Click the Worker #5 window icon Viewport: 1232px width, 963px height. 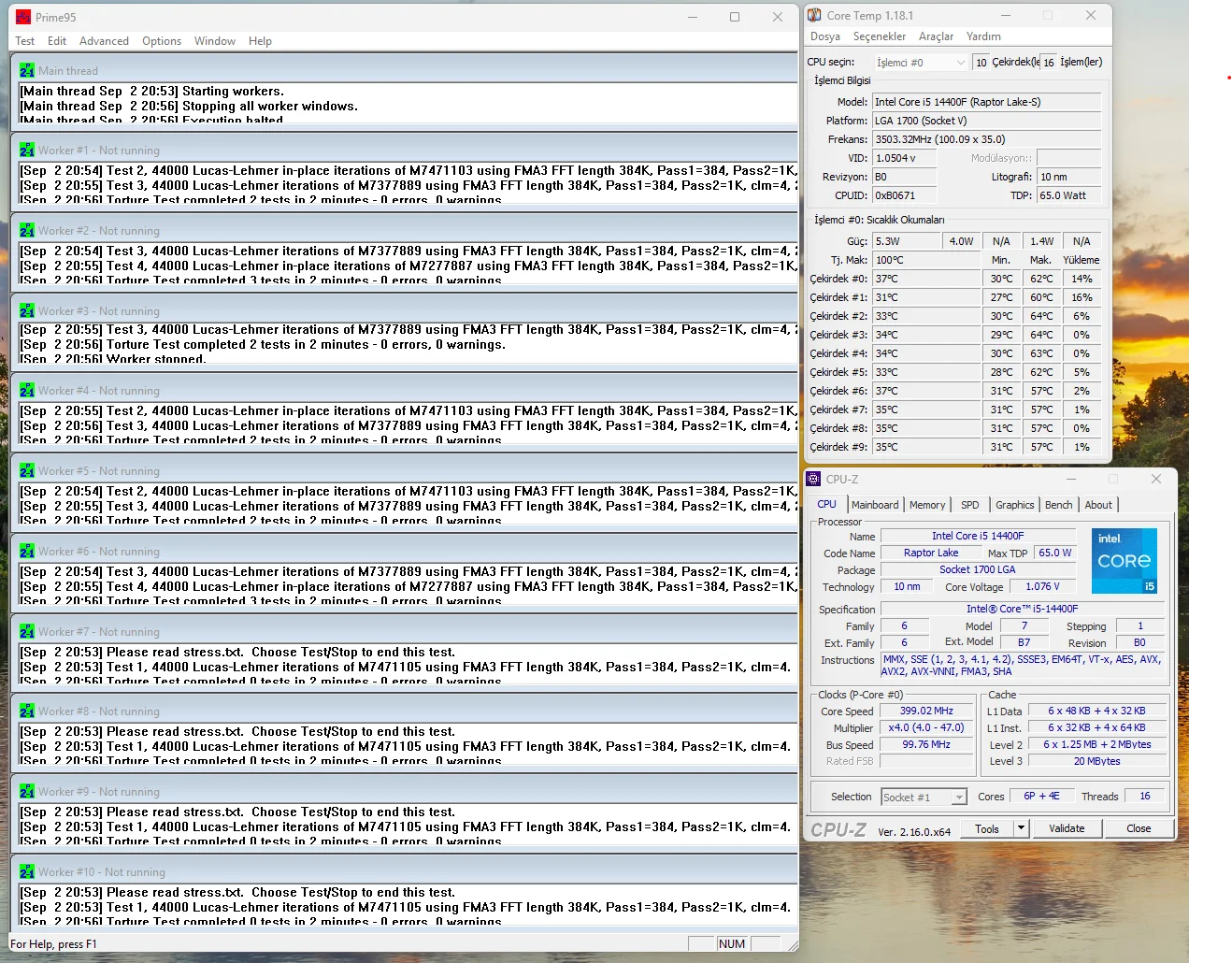tap(27, 471)
